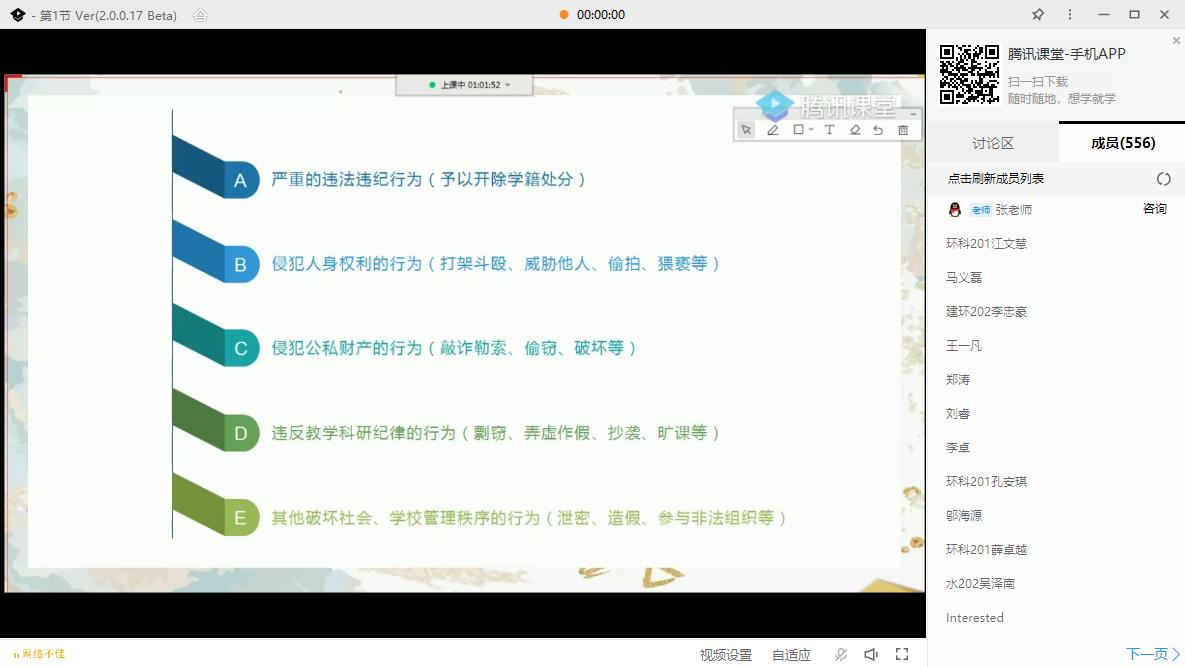Select the eraser tool
This screenshot has width=1185, height=667.
(x=855, y=130)
